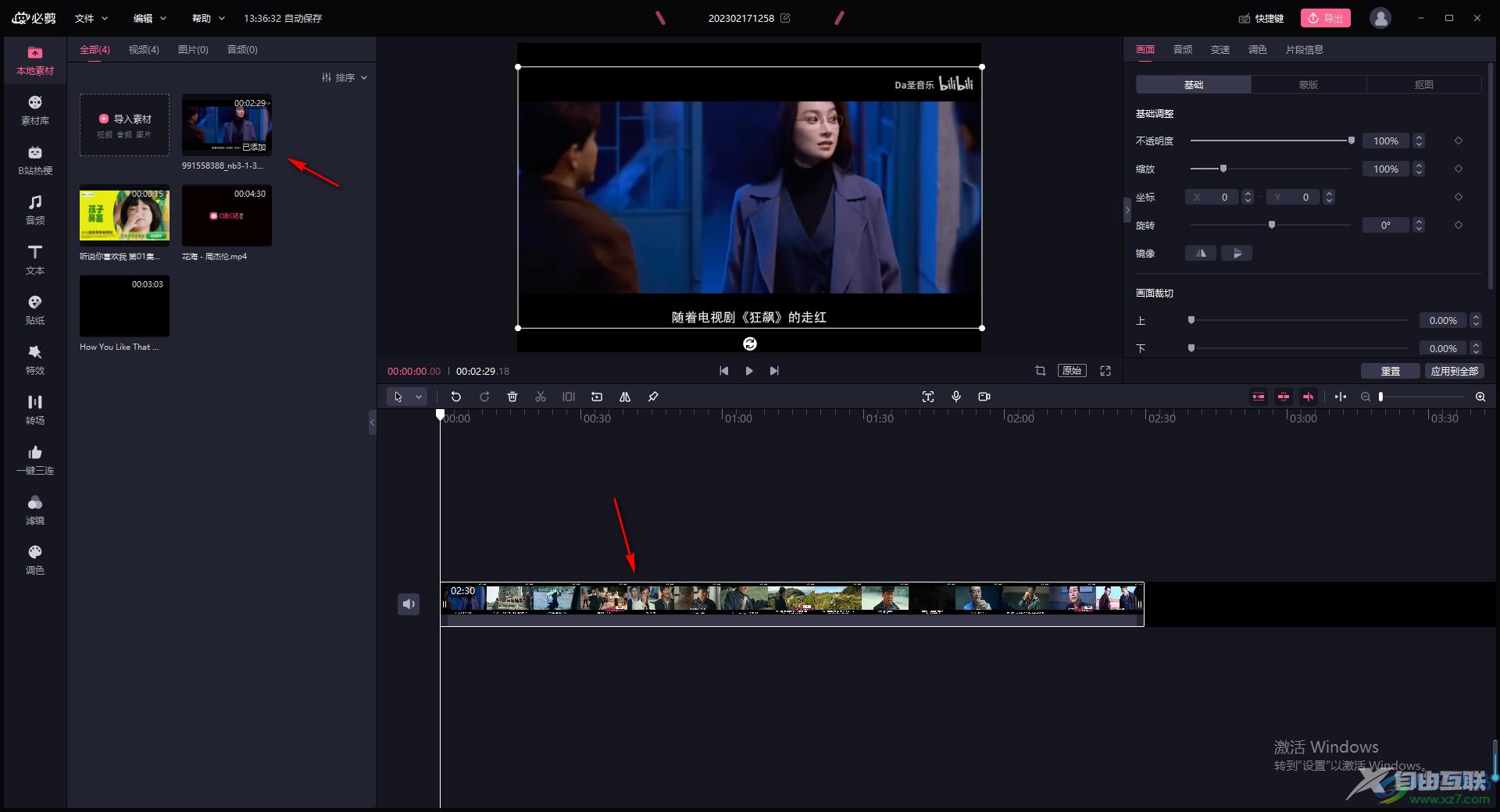Adjust the 旋转 rotation slider handle
The height and width of the screenshot is (812, 1500).
[x=1272, y=225]
